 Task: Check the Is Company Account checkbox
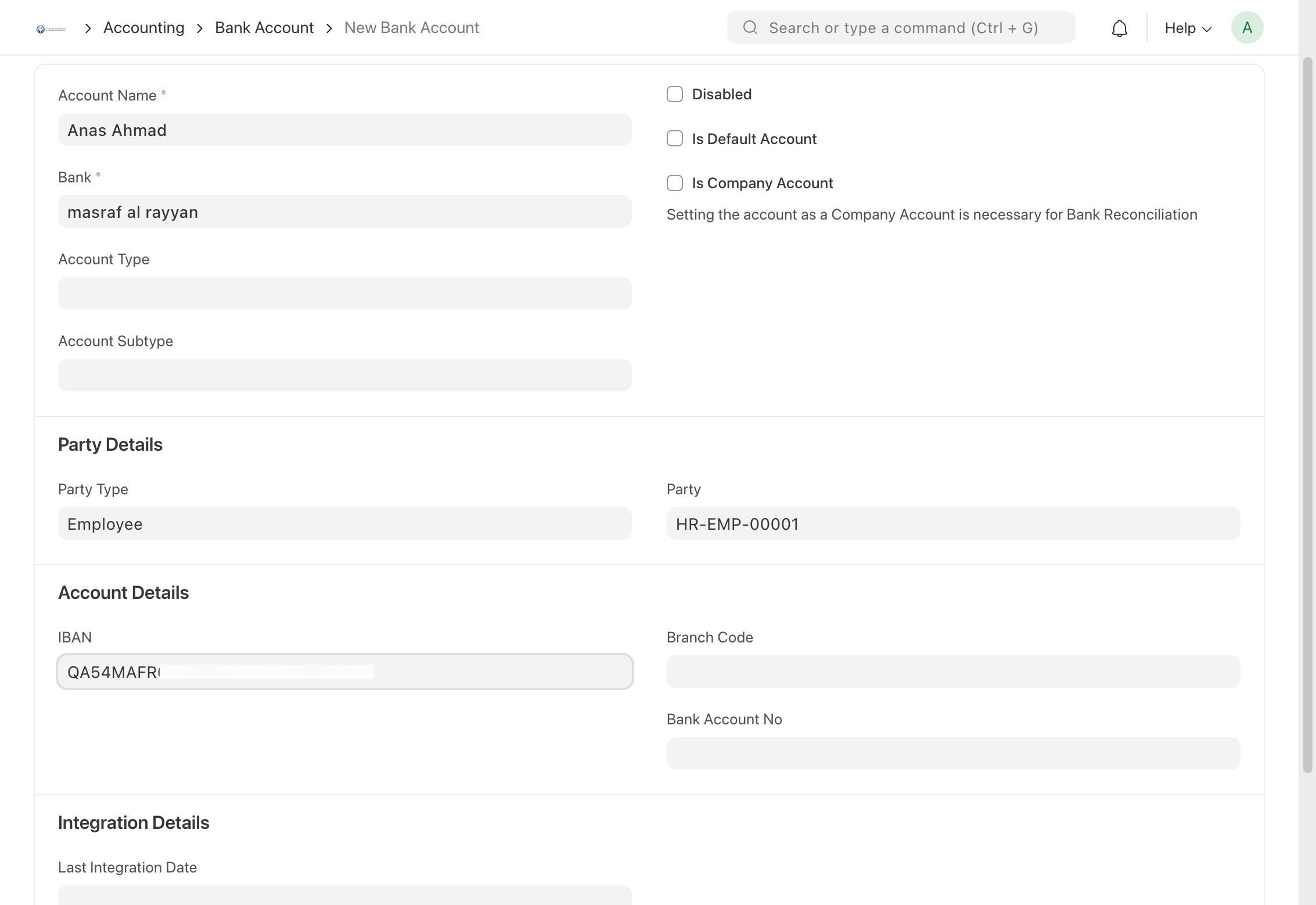(x=675, y=183)
